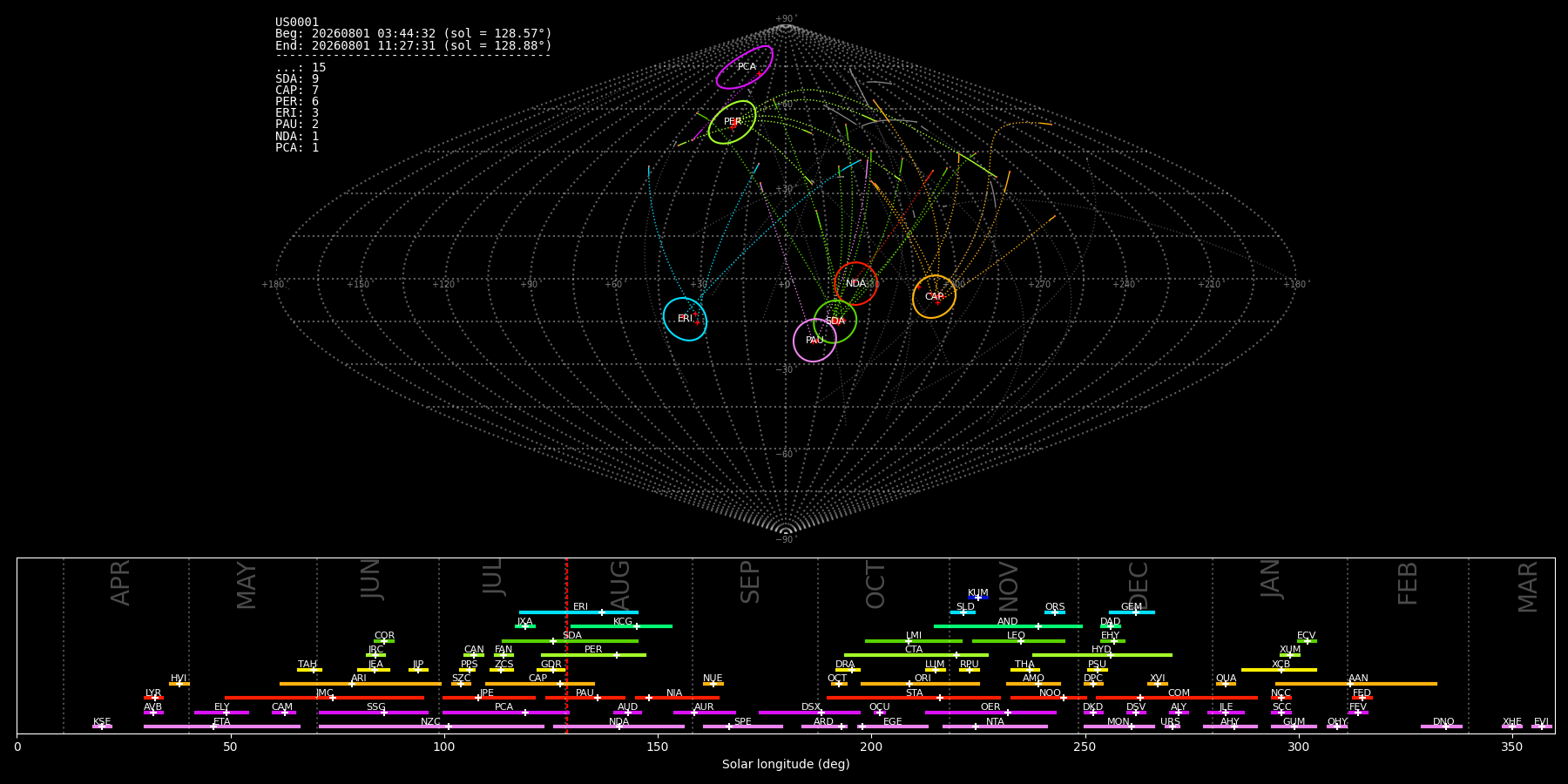Click the Beg: 20260801 03:44:32 line
Screen dimensions: 1568x784
(x=414, y=34)
